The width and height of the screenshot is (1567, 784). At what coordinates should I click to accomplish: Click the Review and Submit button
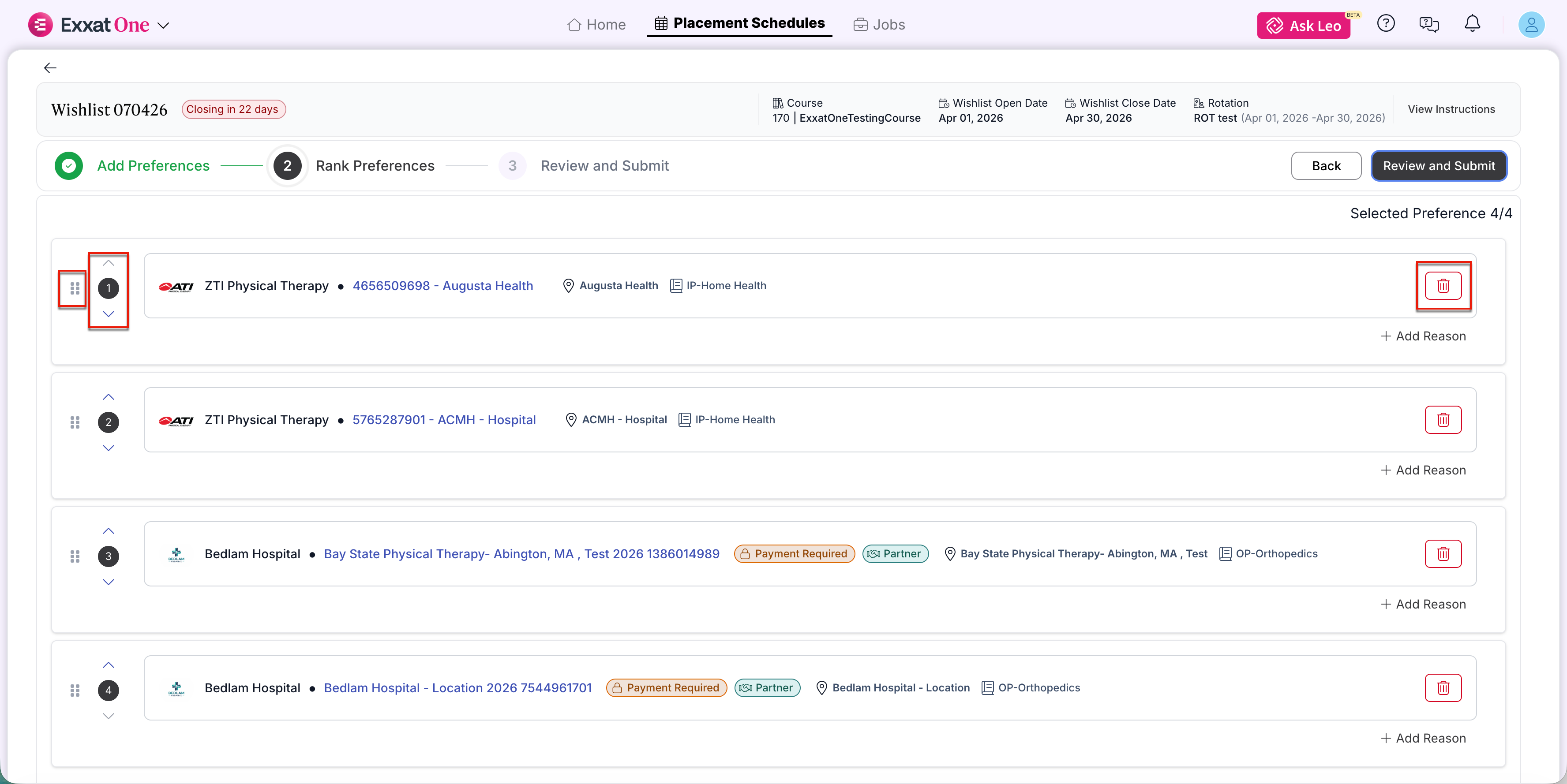click(x=1438, y=166)
